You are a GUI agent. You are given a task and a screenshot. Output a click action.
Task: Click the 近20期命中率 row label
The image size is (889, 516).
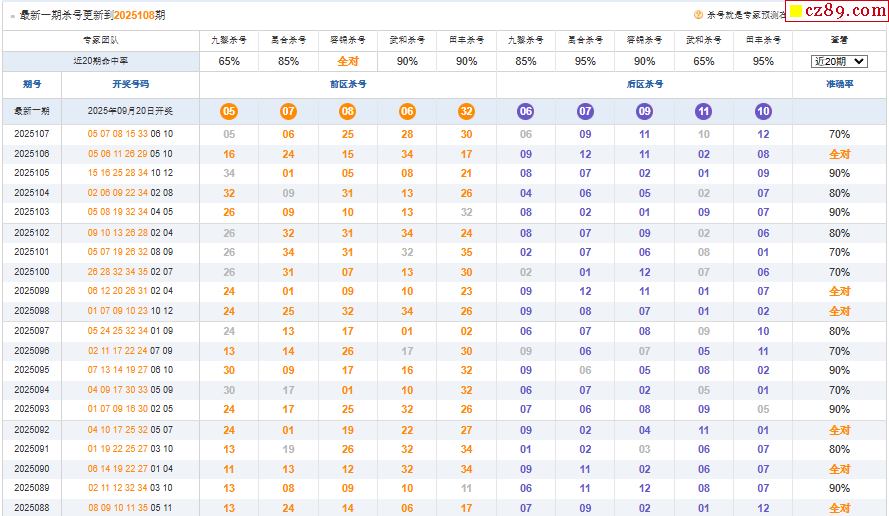tap(101, 61)
